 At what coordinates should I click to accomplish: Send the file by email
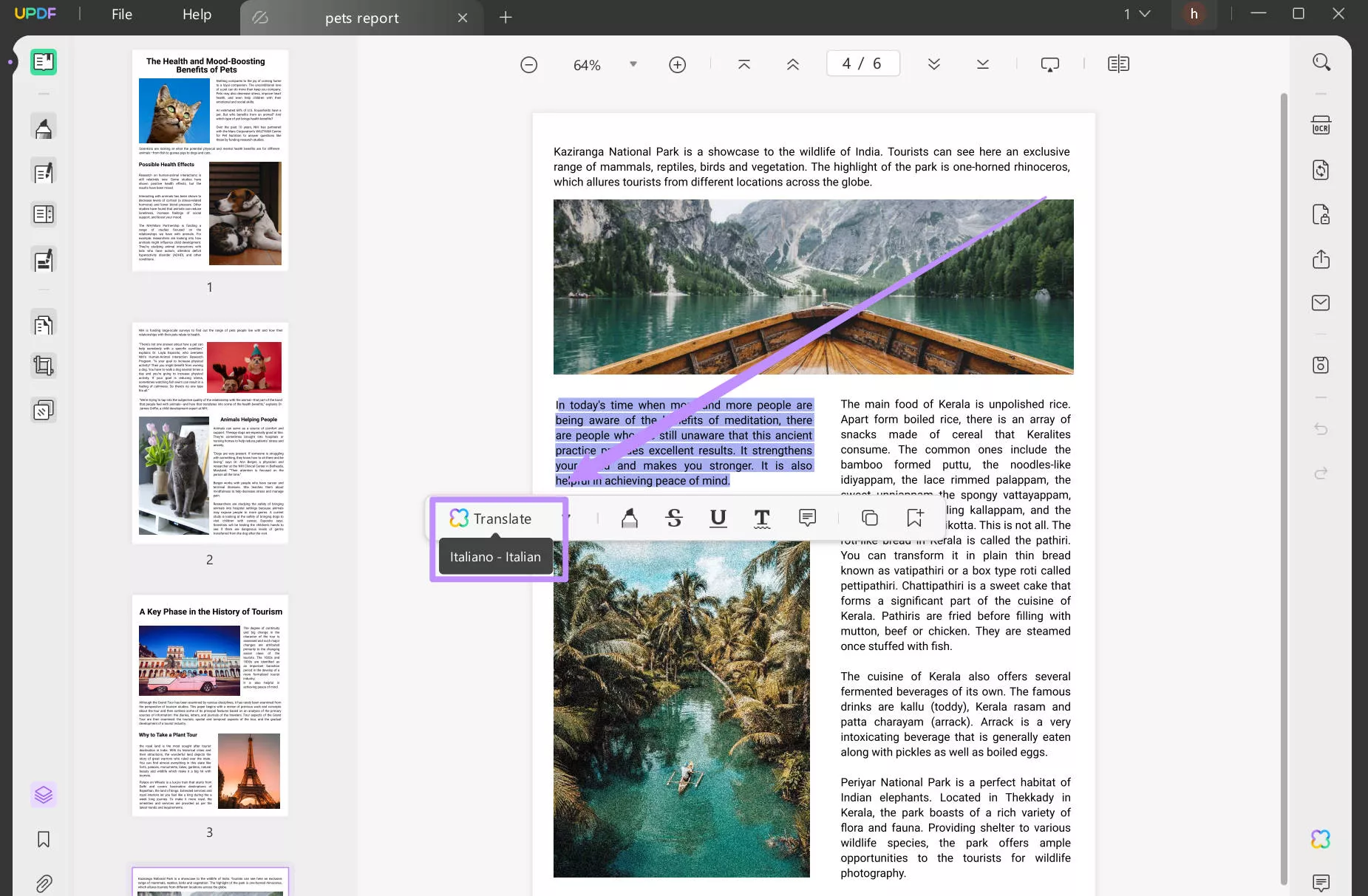point(1321,303)
